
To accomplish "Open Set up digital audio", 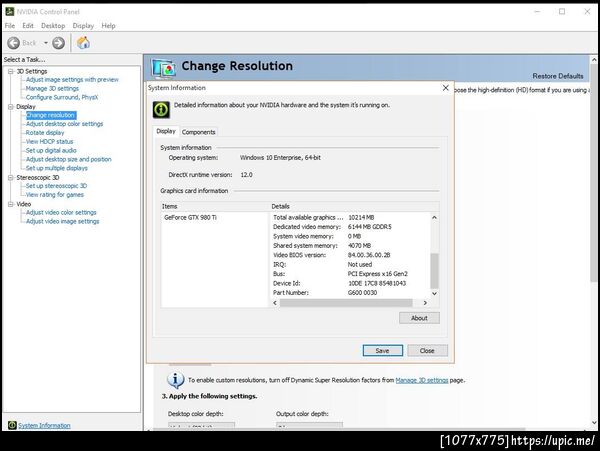I will tap(51, 150).
